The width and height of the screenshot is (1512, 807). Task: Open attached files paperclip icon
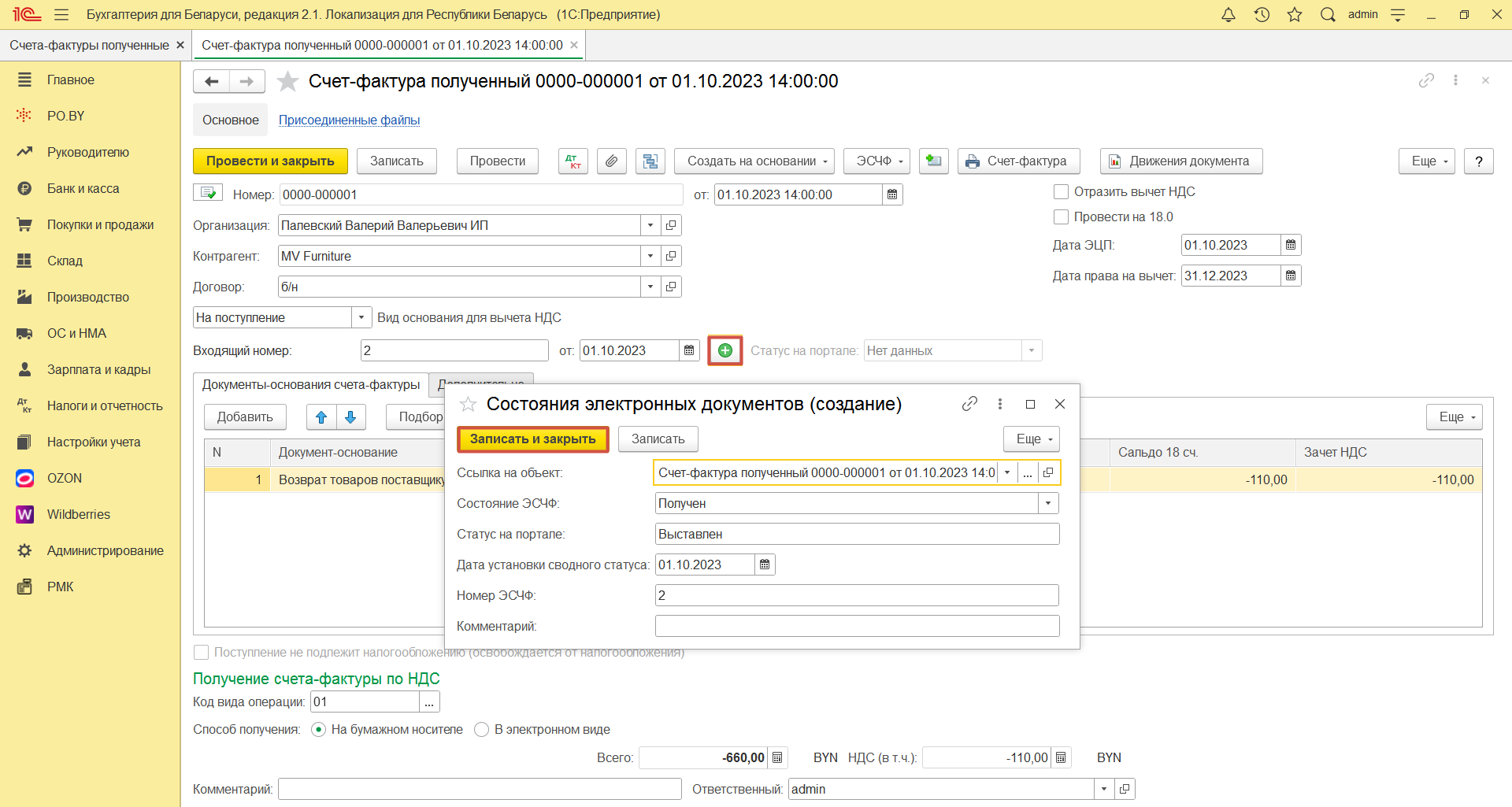point(611,161)
